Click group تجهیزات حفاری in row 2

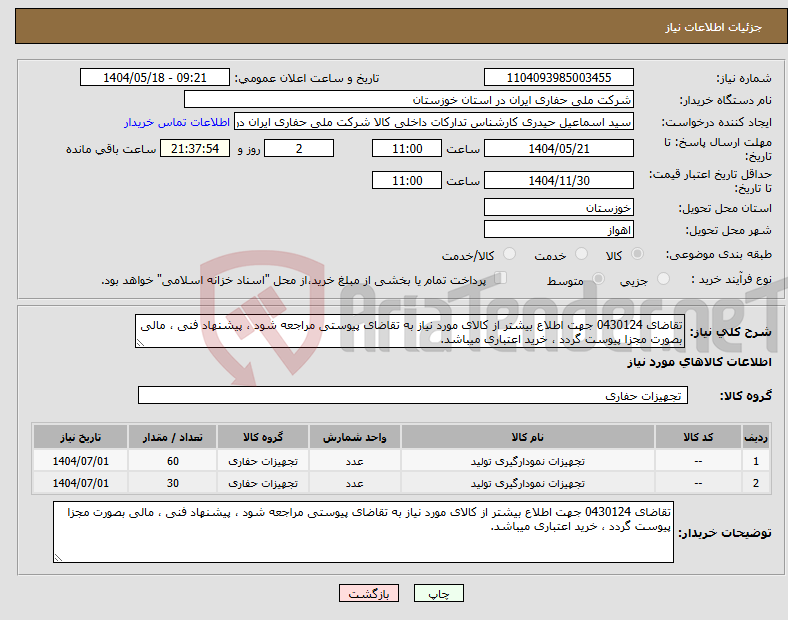263,483
